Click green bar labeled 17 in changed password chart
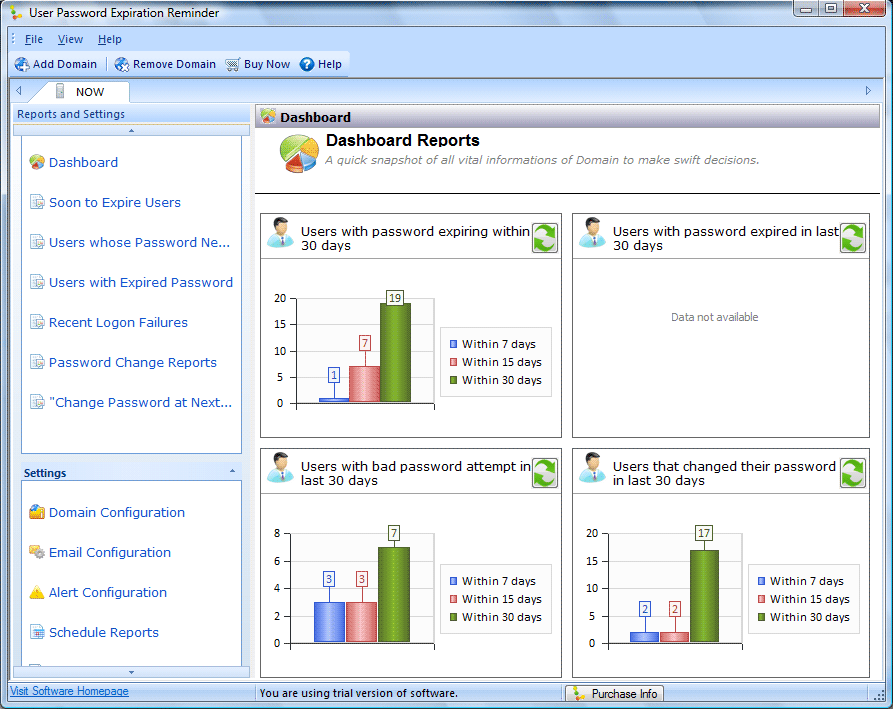Screen dimensions: 893x710 point(704,596)
